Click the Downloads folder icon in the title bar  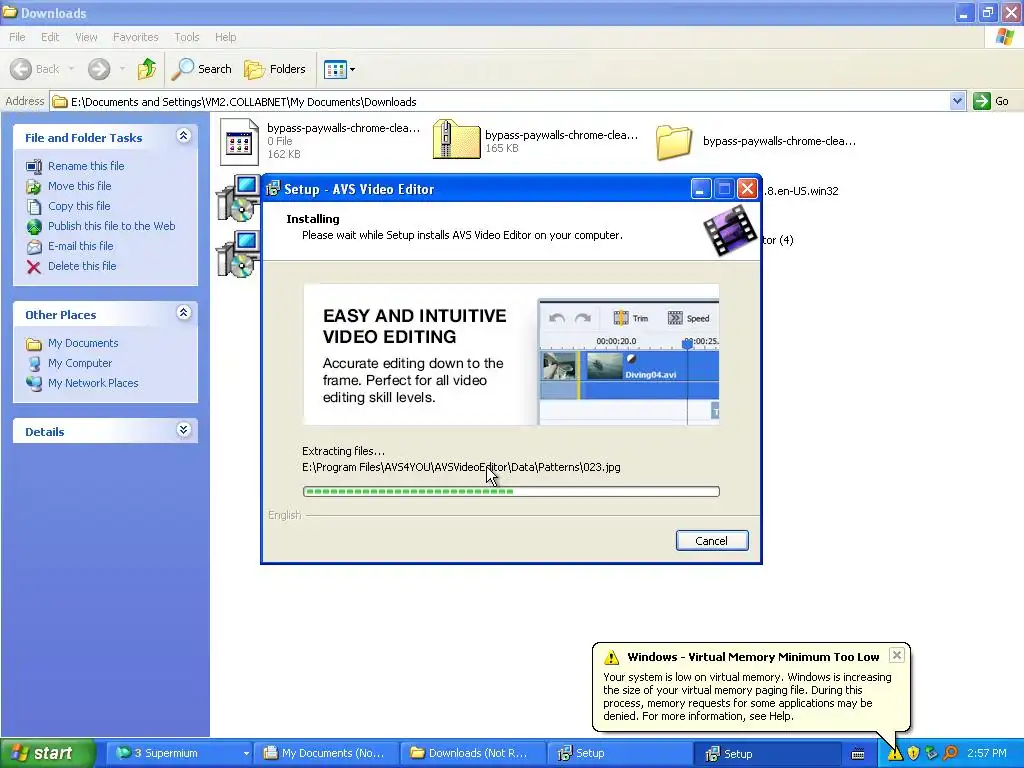[9, 12]
